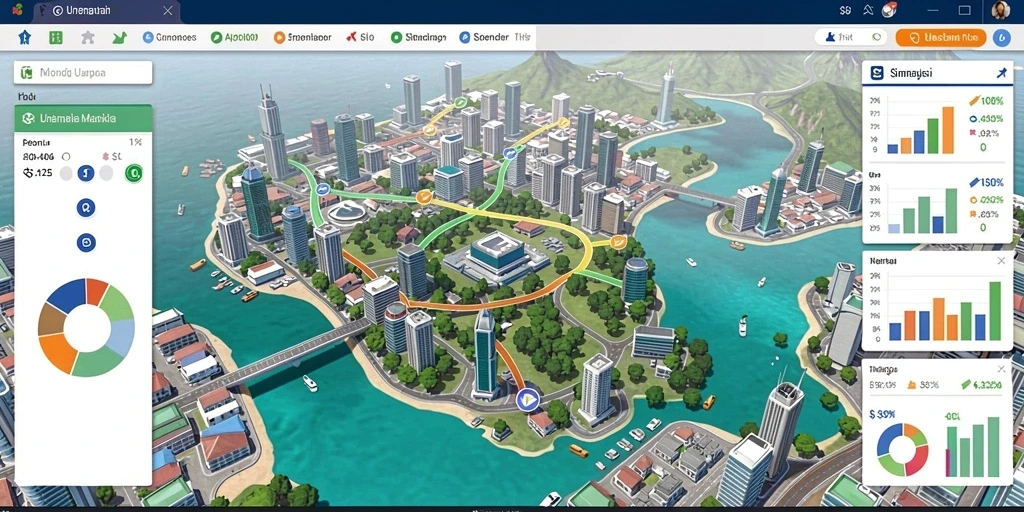Screen dimensions: 1024x512
Task: Close the Nertal chart panel
Action: 1002,261
